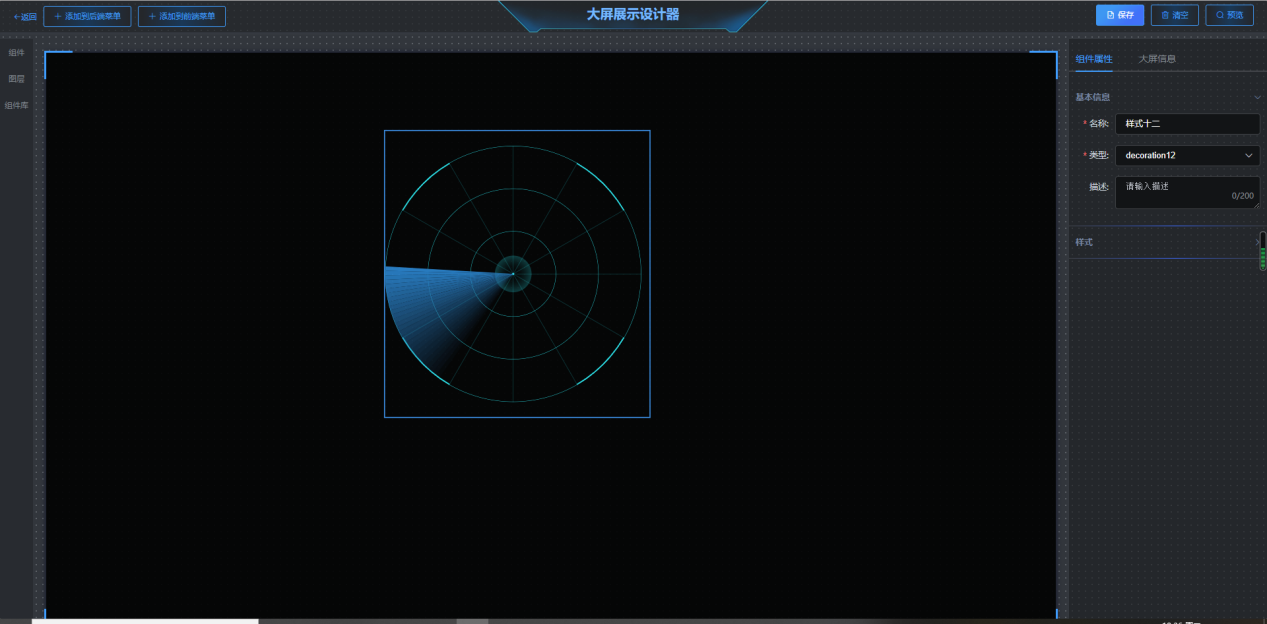Clear the canvas with 清空 button
The width and height of the screenshot is (1267, 624).
[1175, 15]
